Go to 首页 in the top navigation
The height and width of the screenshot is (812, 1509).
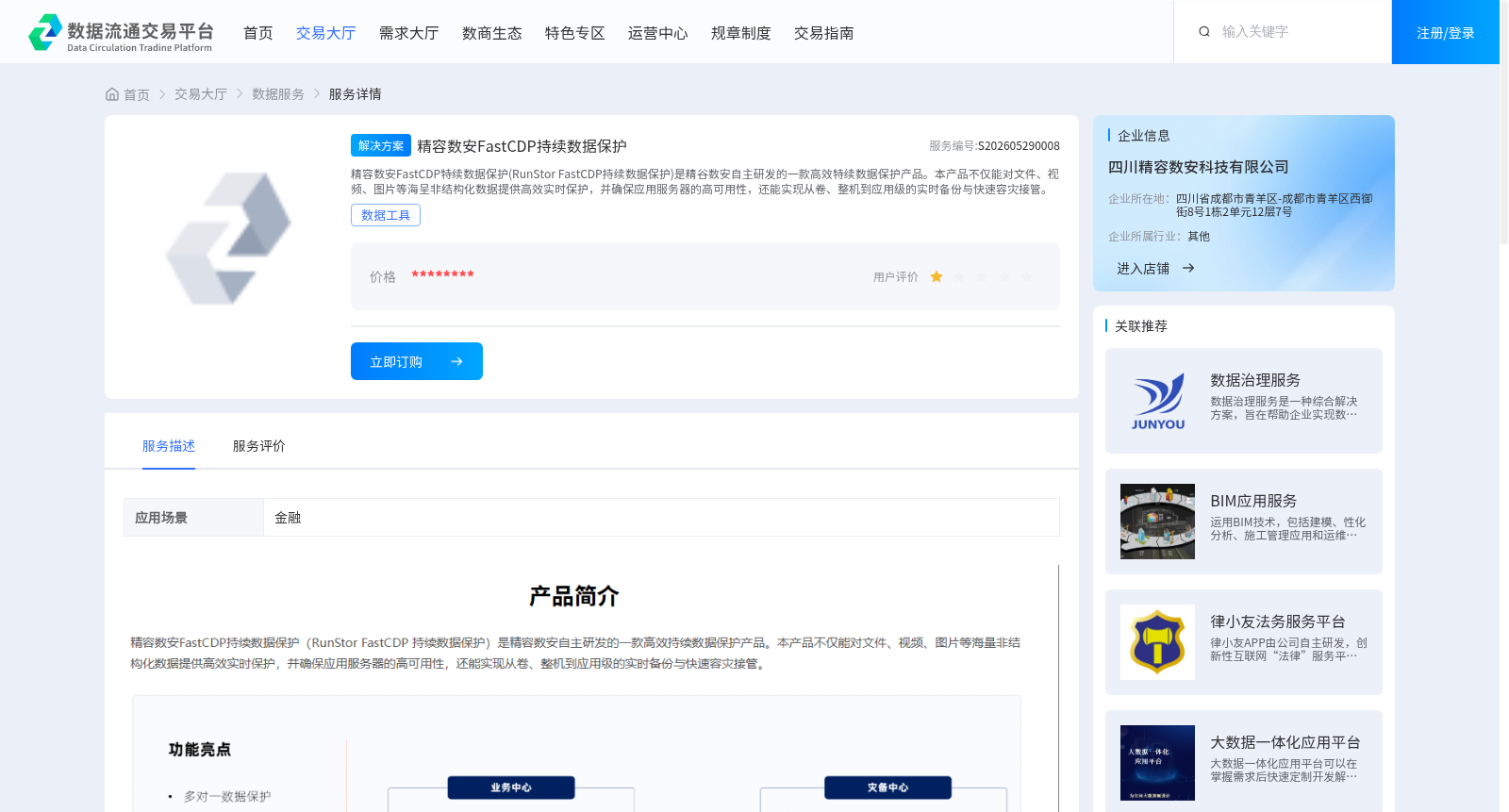tap(257, 33)
